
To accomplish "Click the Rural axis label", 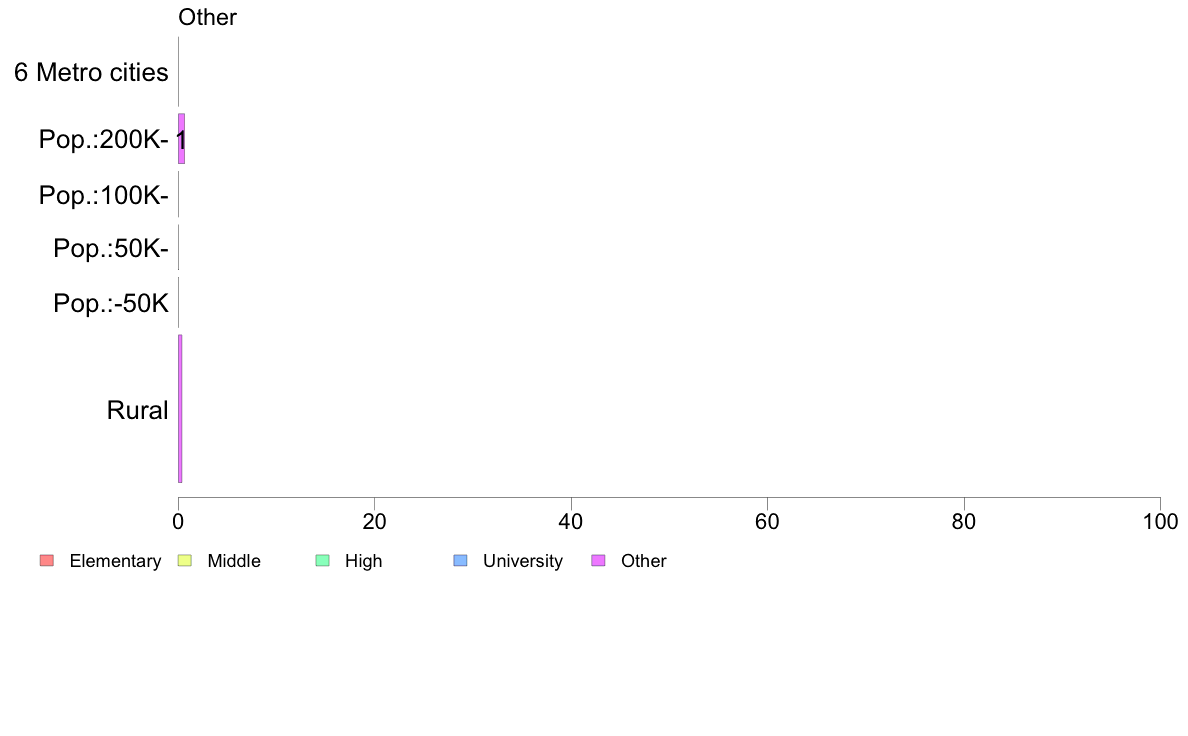I will [x=137, y=410].
